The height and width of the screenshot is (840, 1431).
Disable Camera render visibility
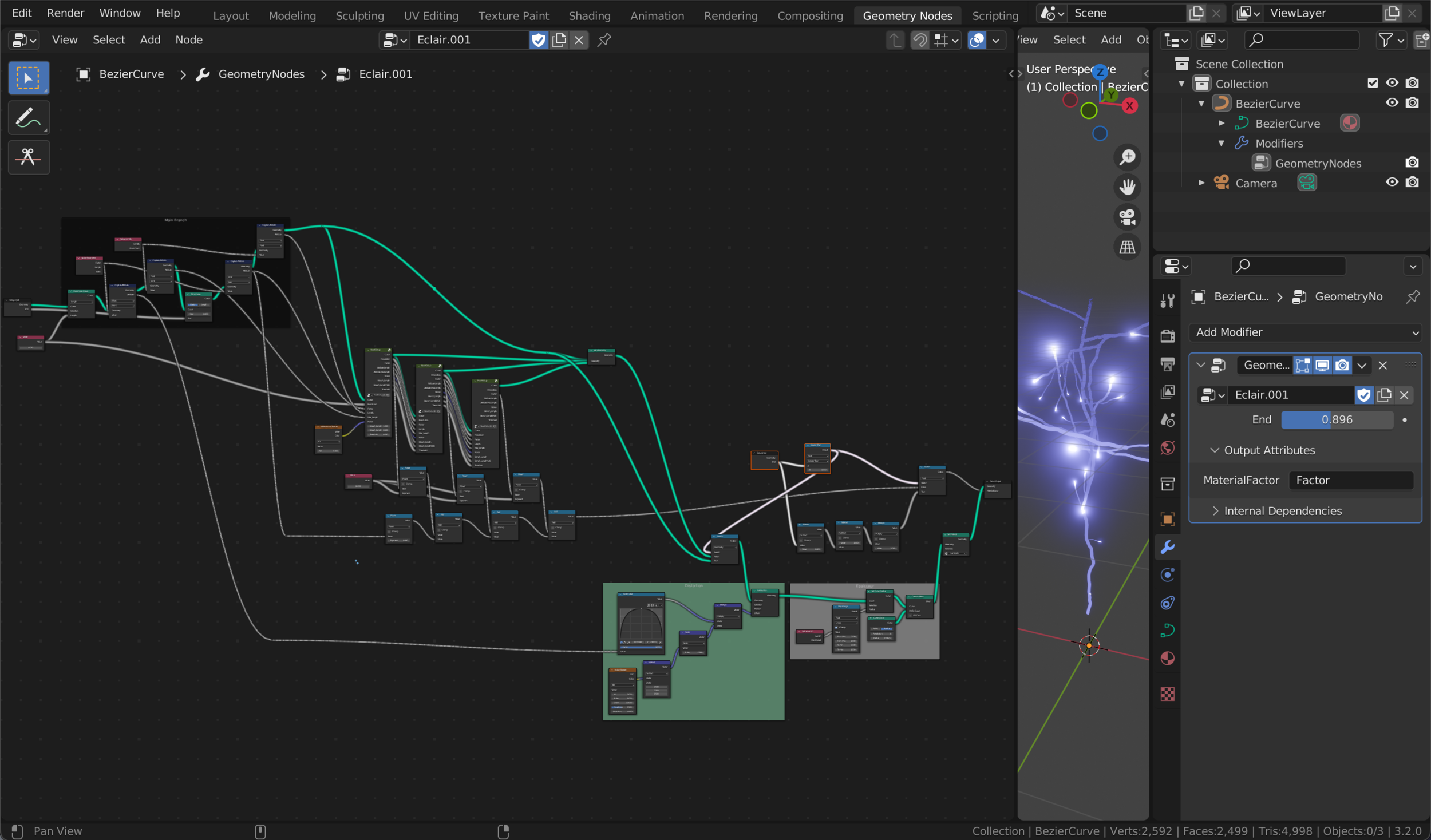point(1412,183)
